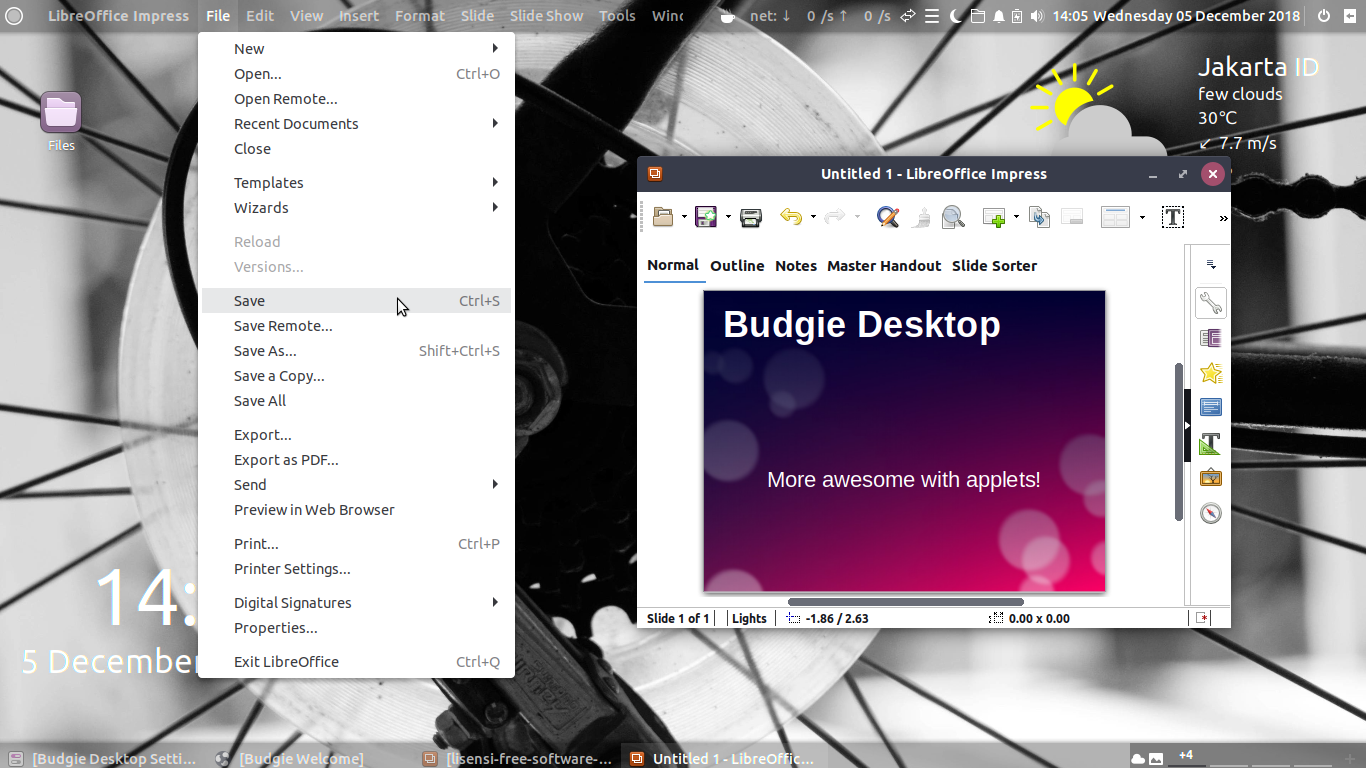Select Save As... in File menu
The image size is (1366, 768).
(356, 351)
